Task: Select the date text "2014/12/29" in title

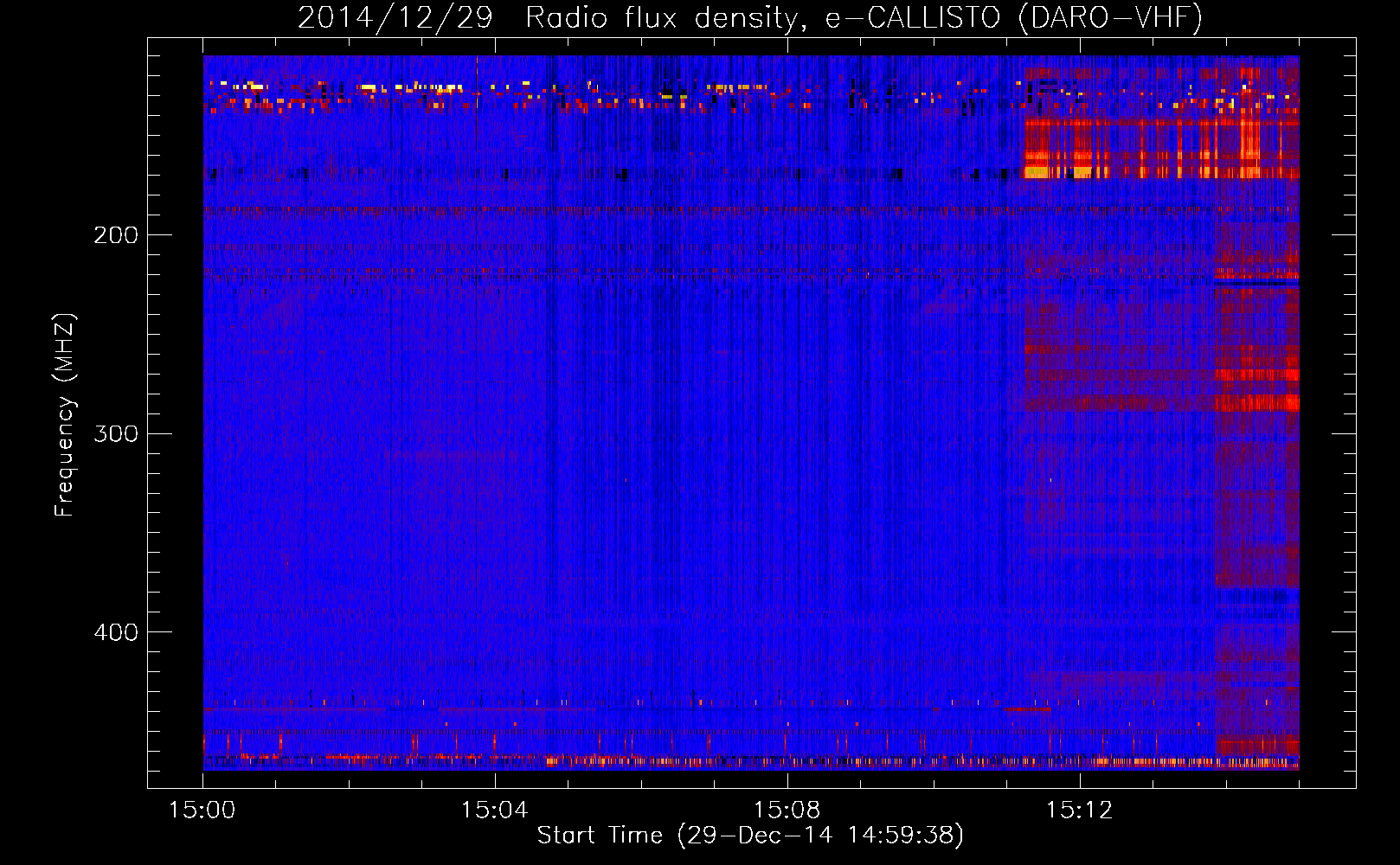Action: (395, 17)
